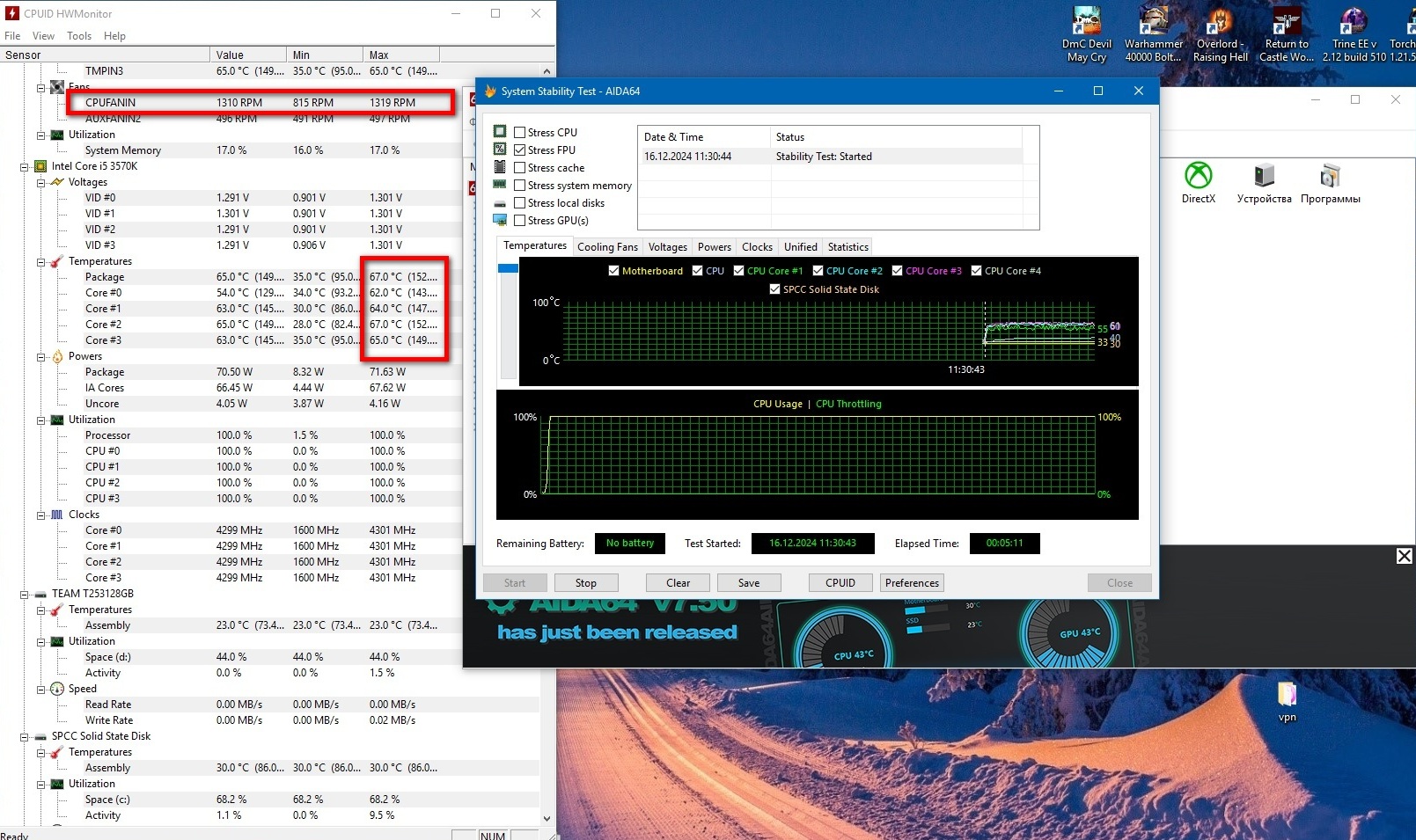Viewport: 1416px width, 840px height.
Task: Select the Overlord Raising Hell desktop shortcut
Action: [1220, 35]
